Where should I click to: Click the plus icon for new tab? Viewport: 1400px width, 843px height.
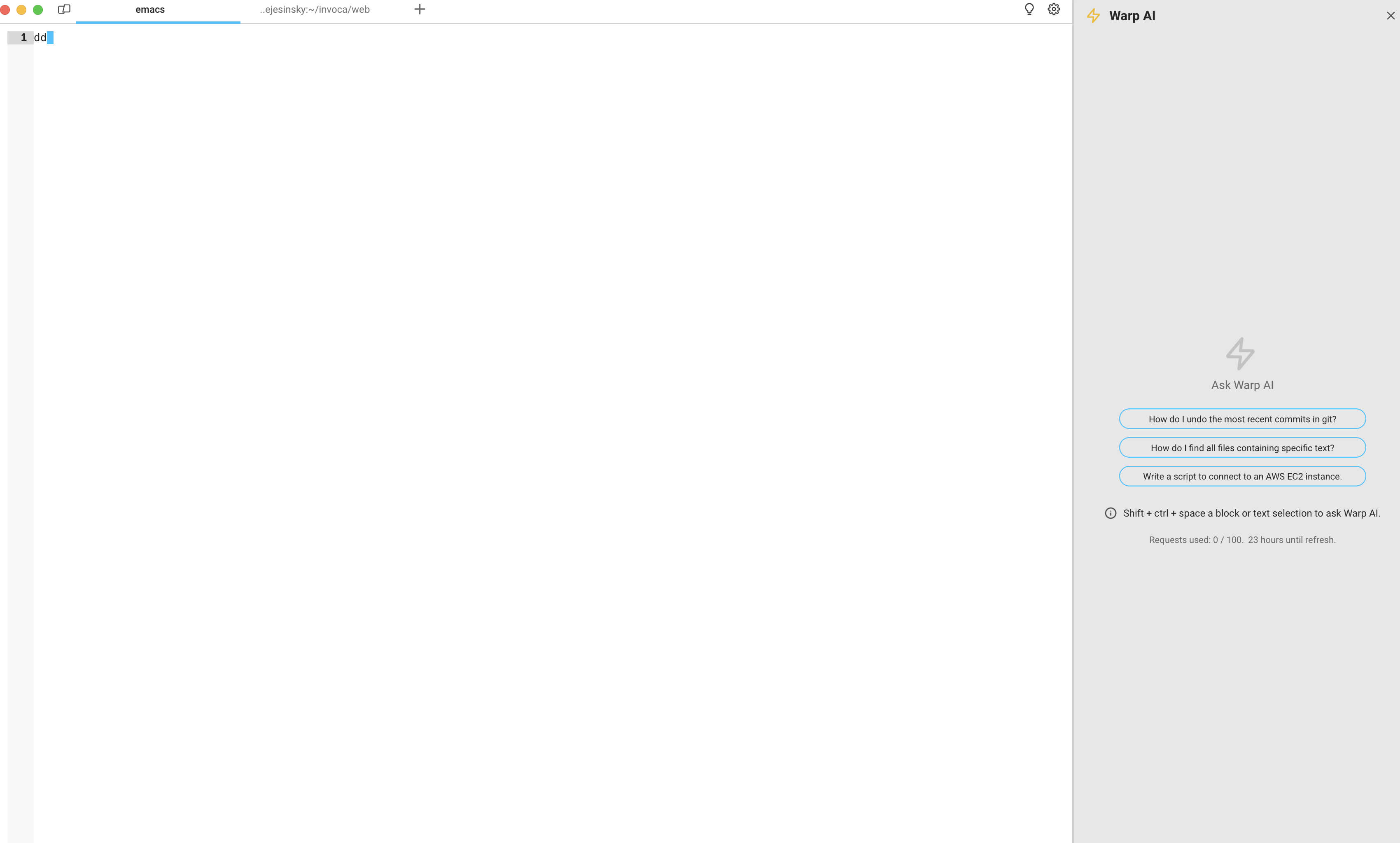tap(419, 9)
